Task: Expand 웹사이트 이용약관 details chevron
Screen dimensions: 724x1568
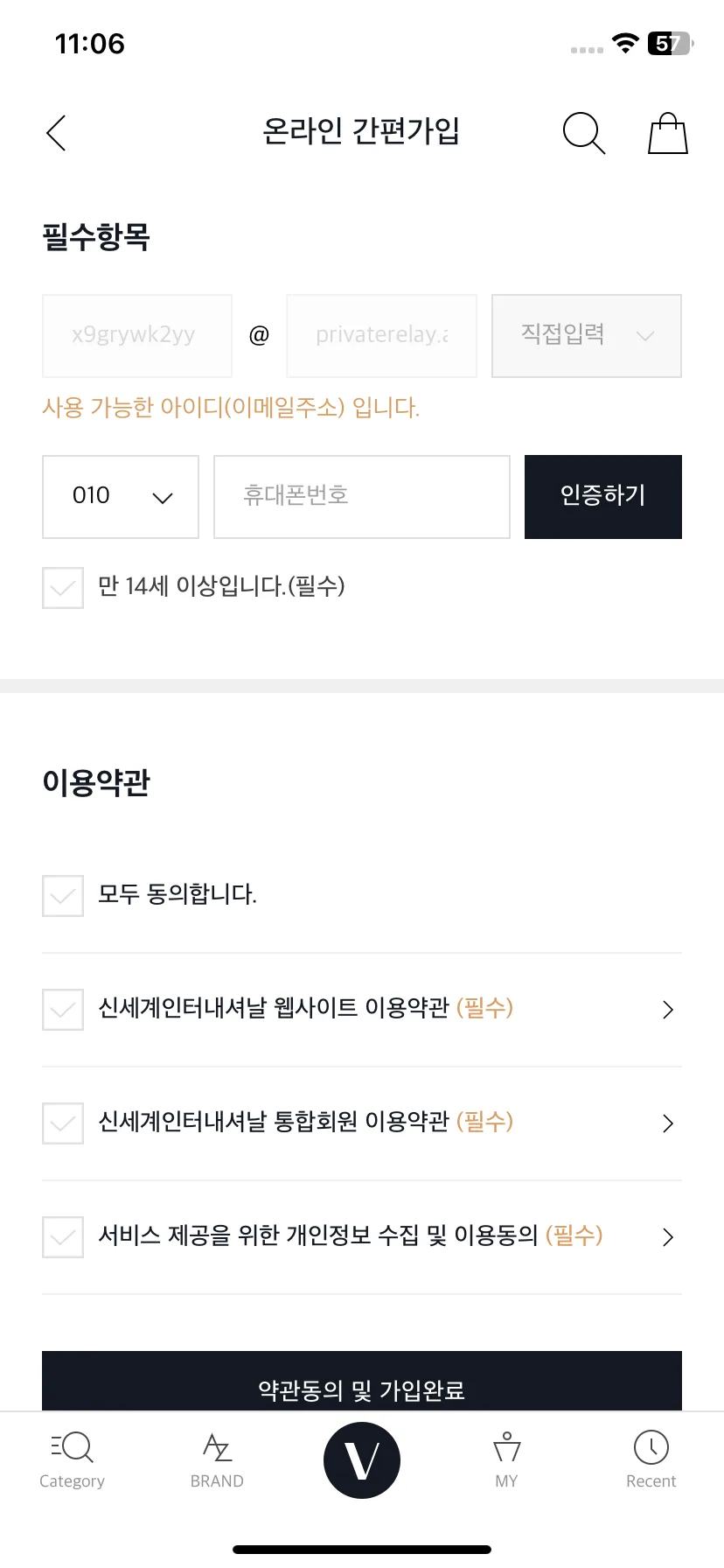Action: point(668,1010)
